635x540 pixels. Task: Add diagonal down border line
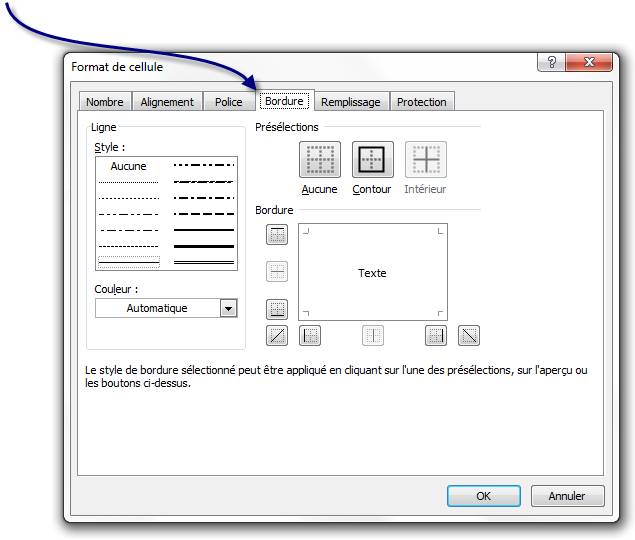(468, 336)
